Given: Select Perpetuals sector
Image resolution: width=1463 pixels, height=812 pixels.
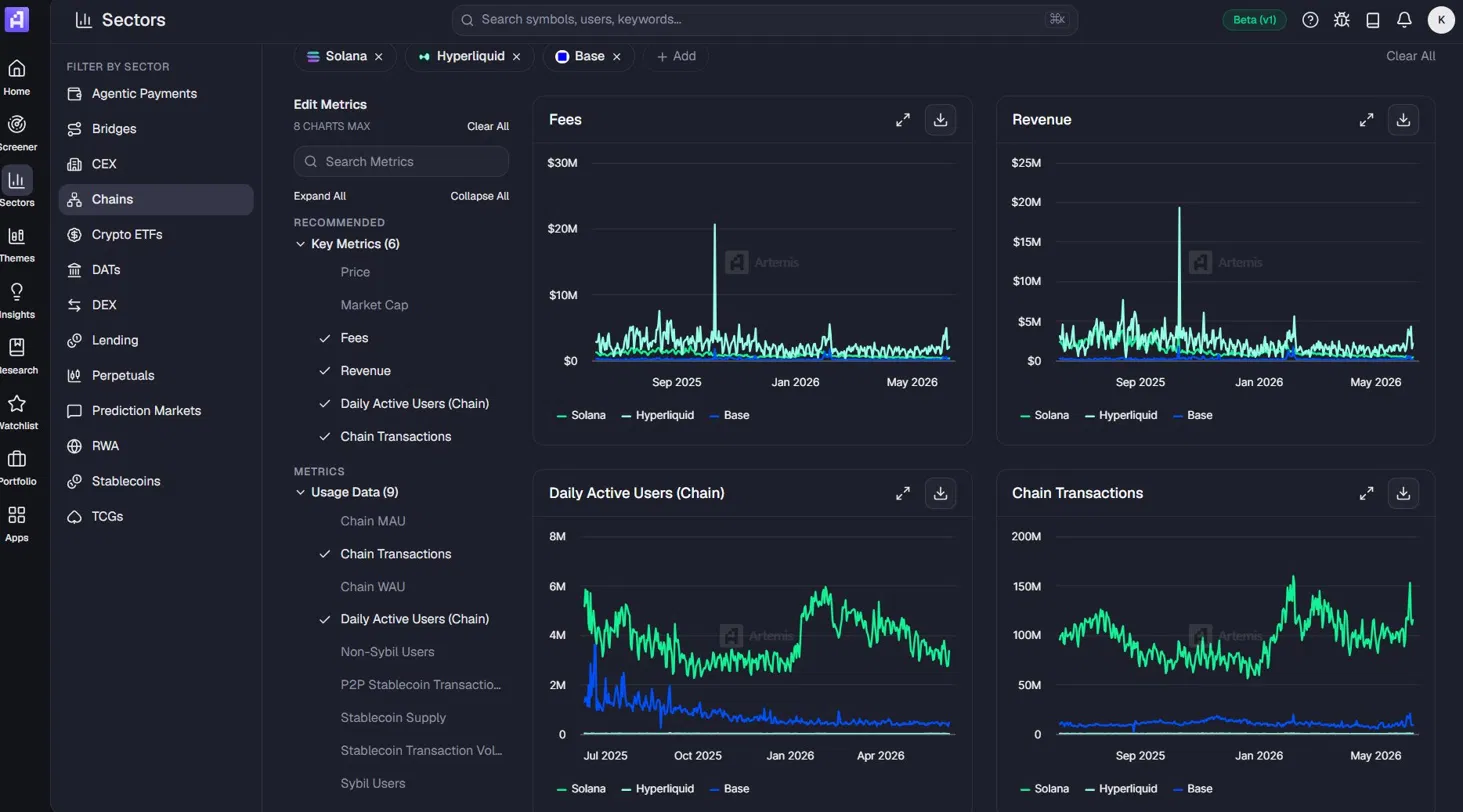Looking at the screenshot, I should (x=156, y=375).
